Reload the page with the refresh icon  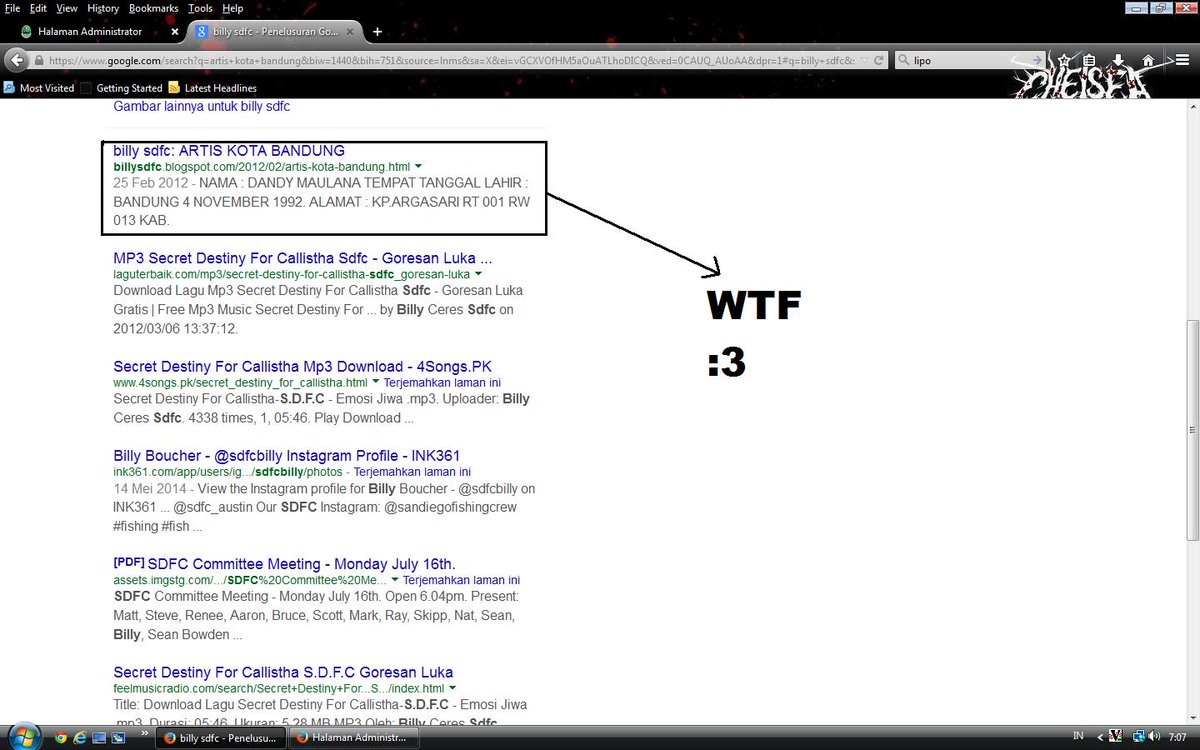coord(878,60)
